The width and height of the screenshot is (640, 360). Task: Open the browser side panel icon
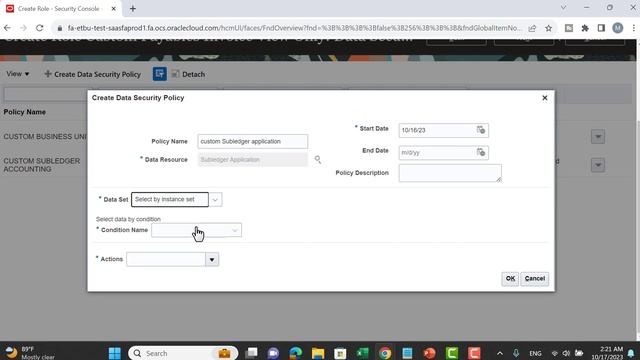[x=601, y=28]
